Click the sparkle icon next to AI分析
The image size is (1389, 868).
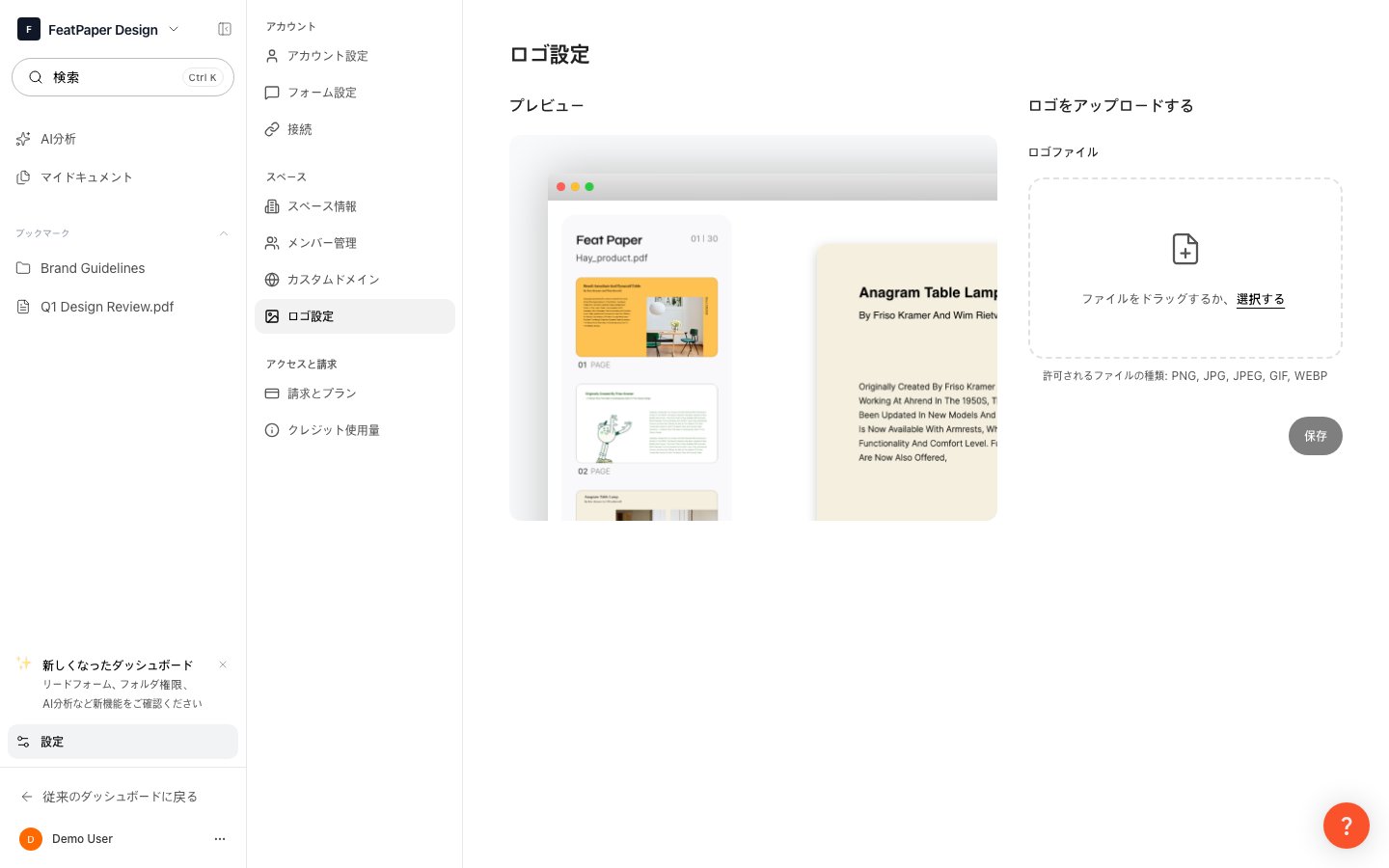coord(23,139)
